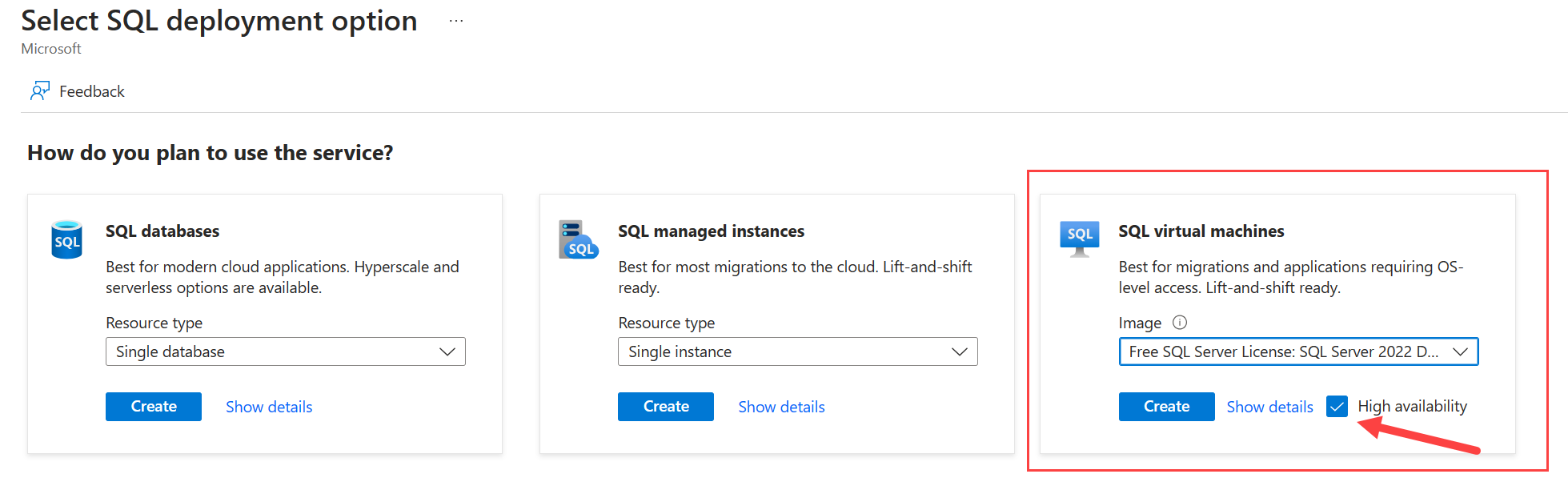Click the Image label in SQL virtual machines

(x=1140, y=323)
